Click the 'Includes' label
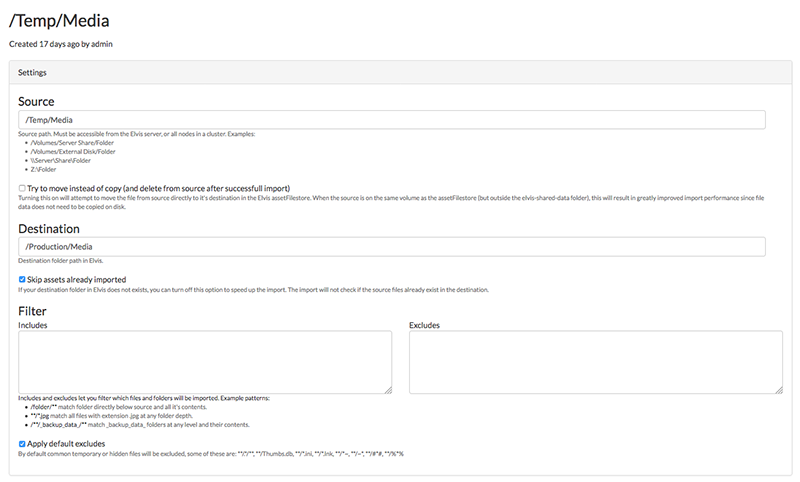 (33, 325)
